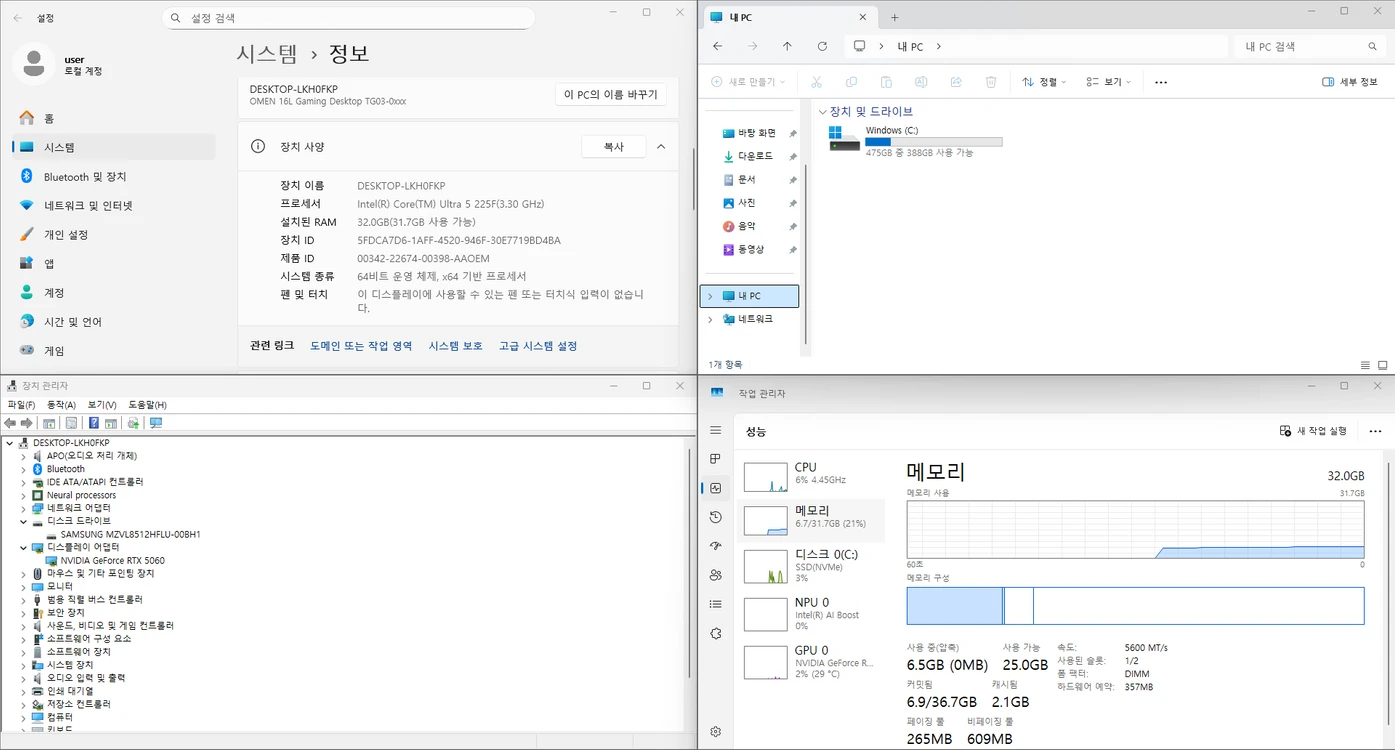Toggle the 세부 정보 details pane

point(1350,82)
